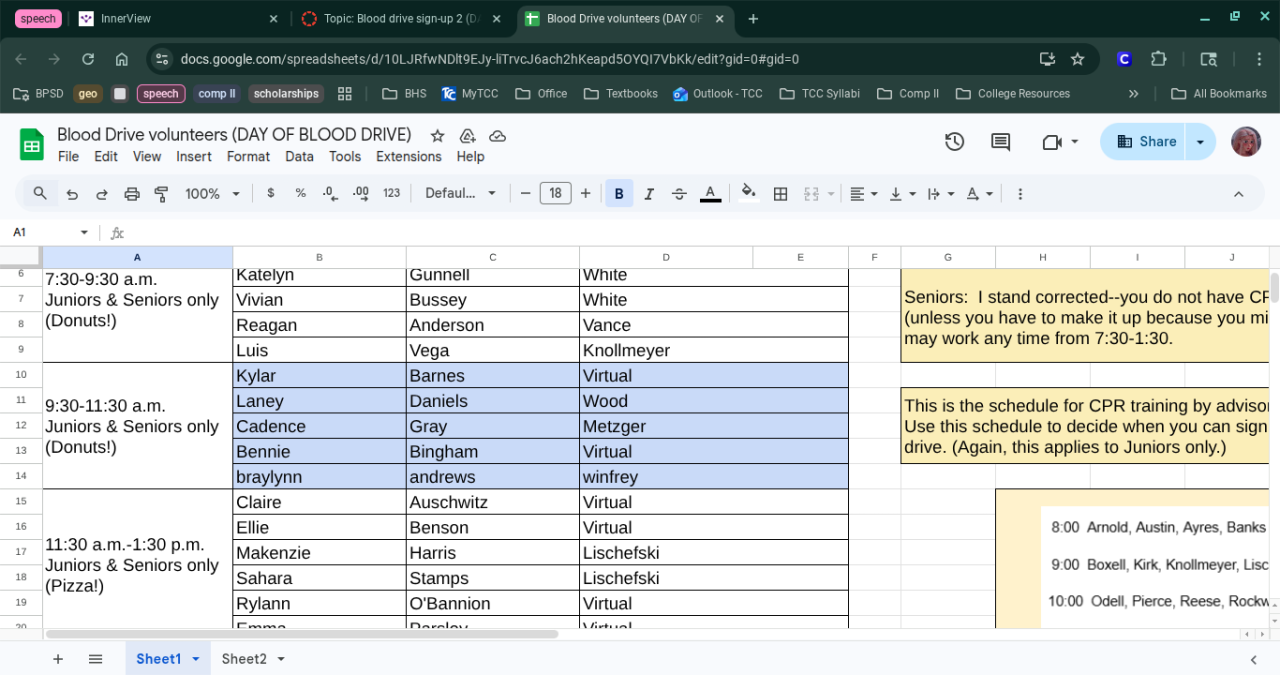
Task: Open the borders tool in toolbar
Action: tap(781, 194)
